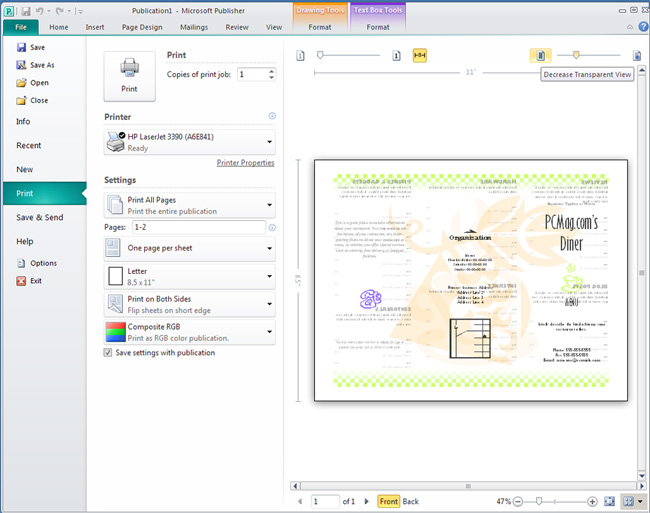Increase copies of print job stepper

click(x=272, y=71)
